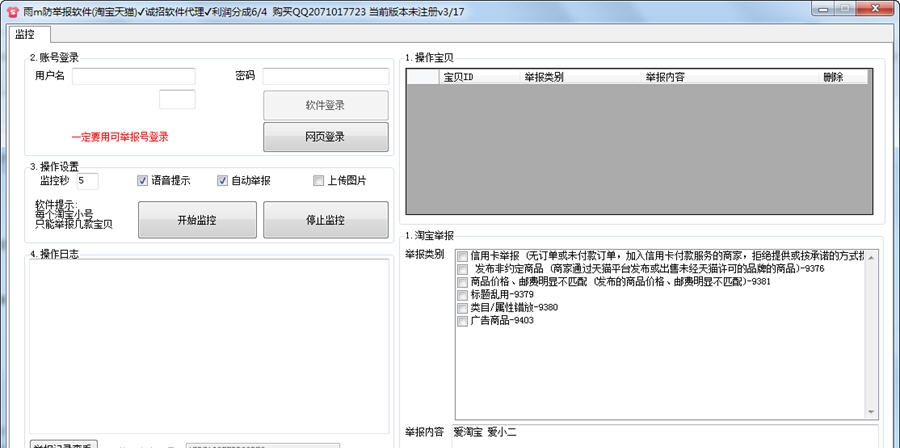Click the 网页登录 button
900x448 pixels.
point(325,137)
